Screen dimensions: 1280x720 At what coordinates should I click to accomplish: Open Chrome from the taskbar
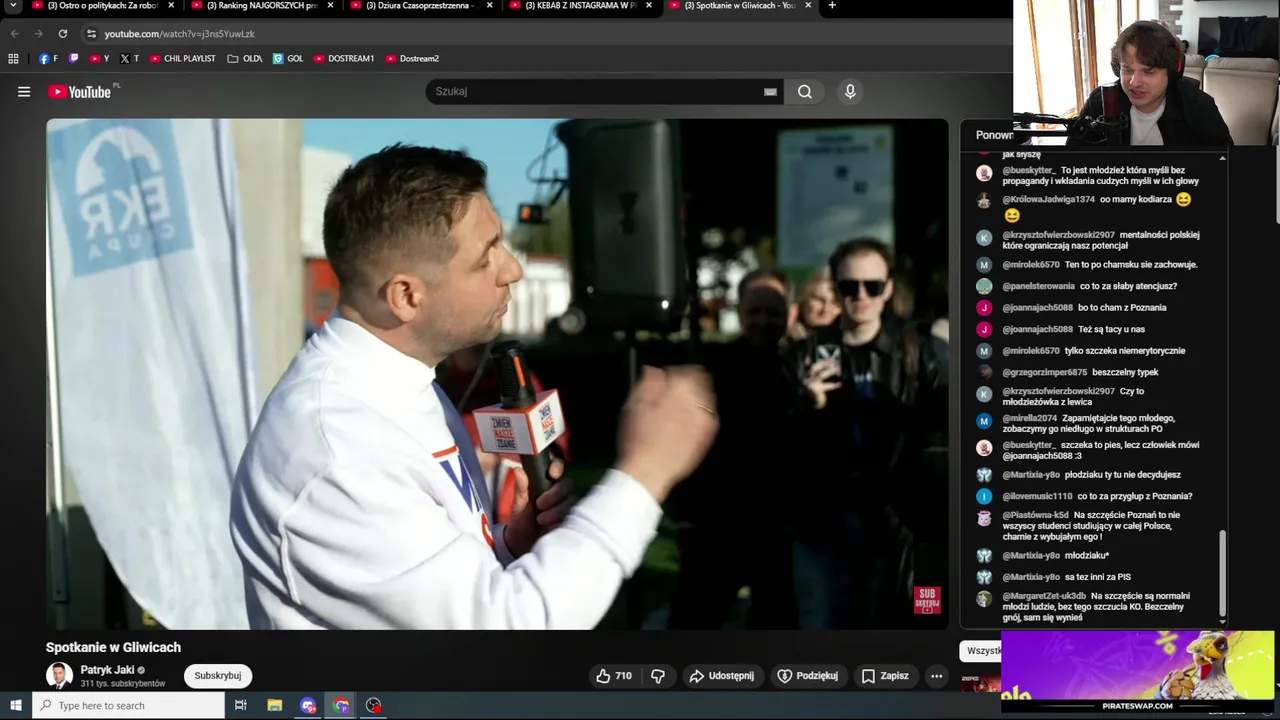click(341, 706)
